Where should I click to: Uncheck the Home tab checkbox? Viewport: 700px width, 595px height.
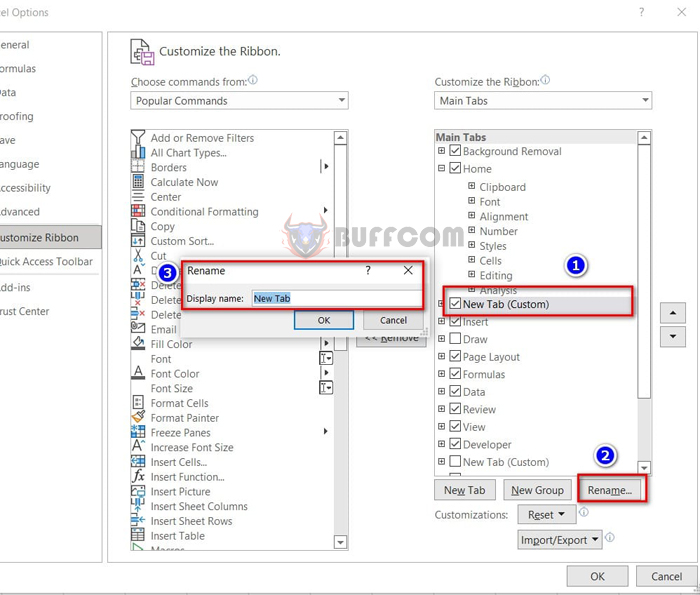(x=455, y=168)
